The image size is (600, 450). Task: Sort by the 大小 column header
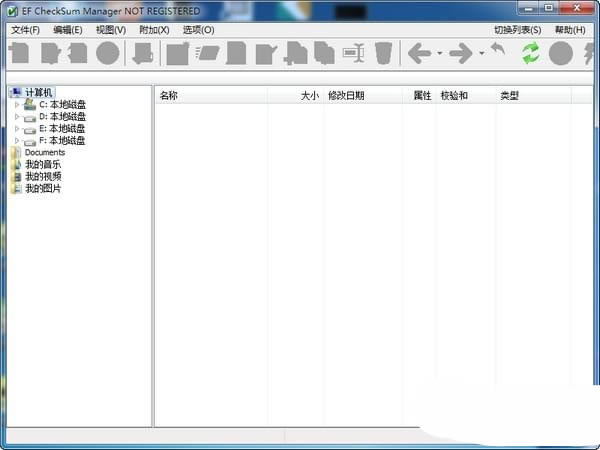pyautogui.click(x=295, y=95)
